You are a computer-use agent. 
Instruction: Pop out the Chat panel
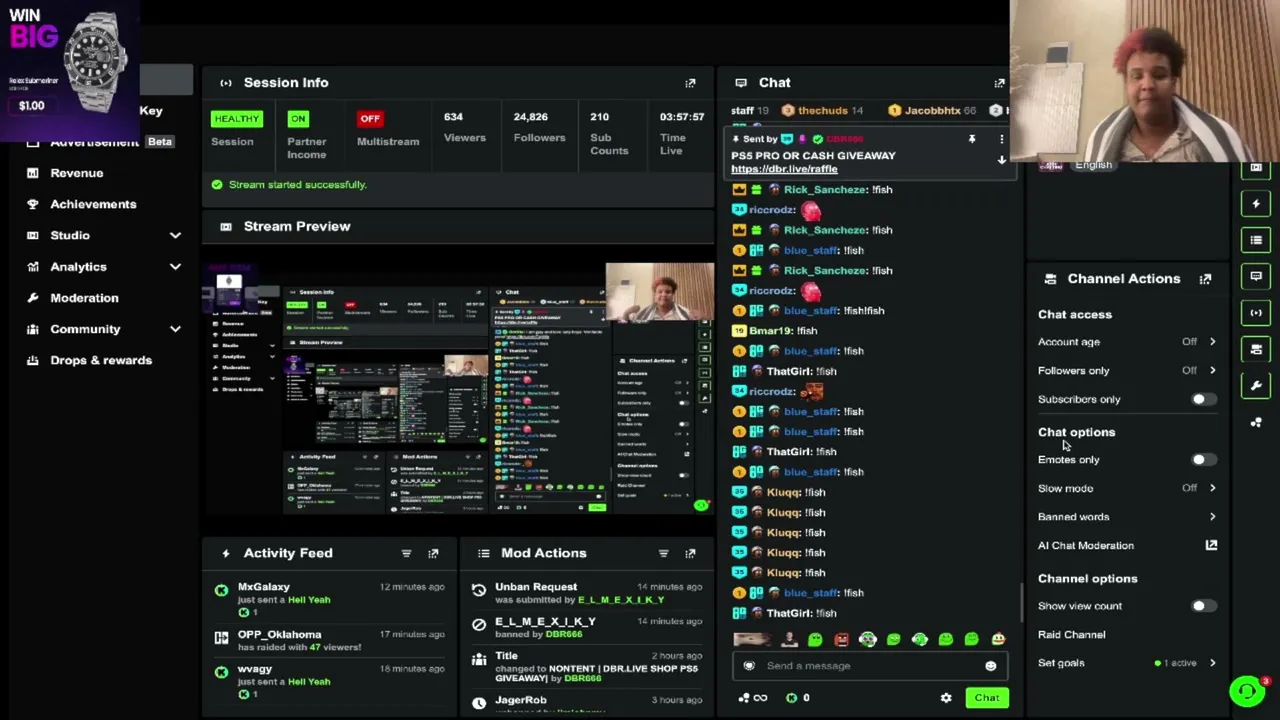click(999, 83)
